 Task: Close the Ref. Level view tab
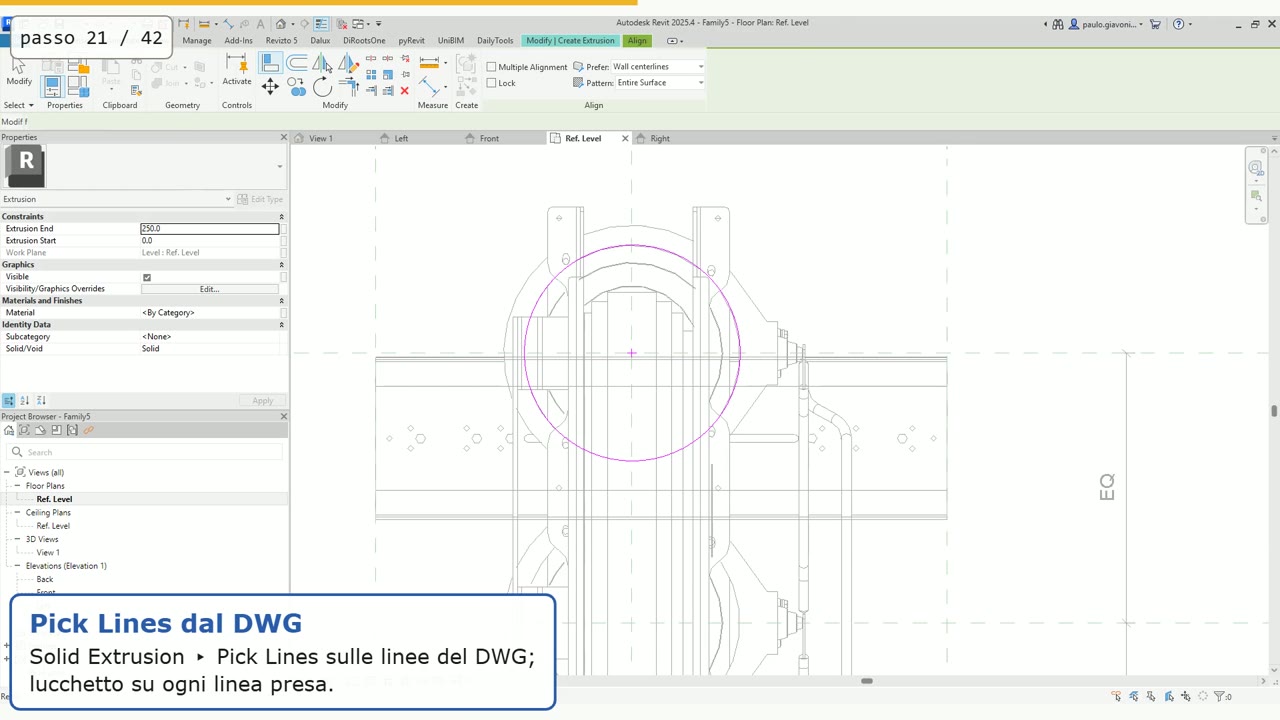pyautogui.click(x=625, y=138)
